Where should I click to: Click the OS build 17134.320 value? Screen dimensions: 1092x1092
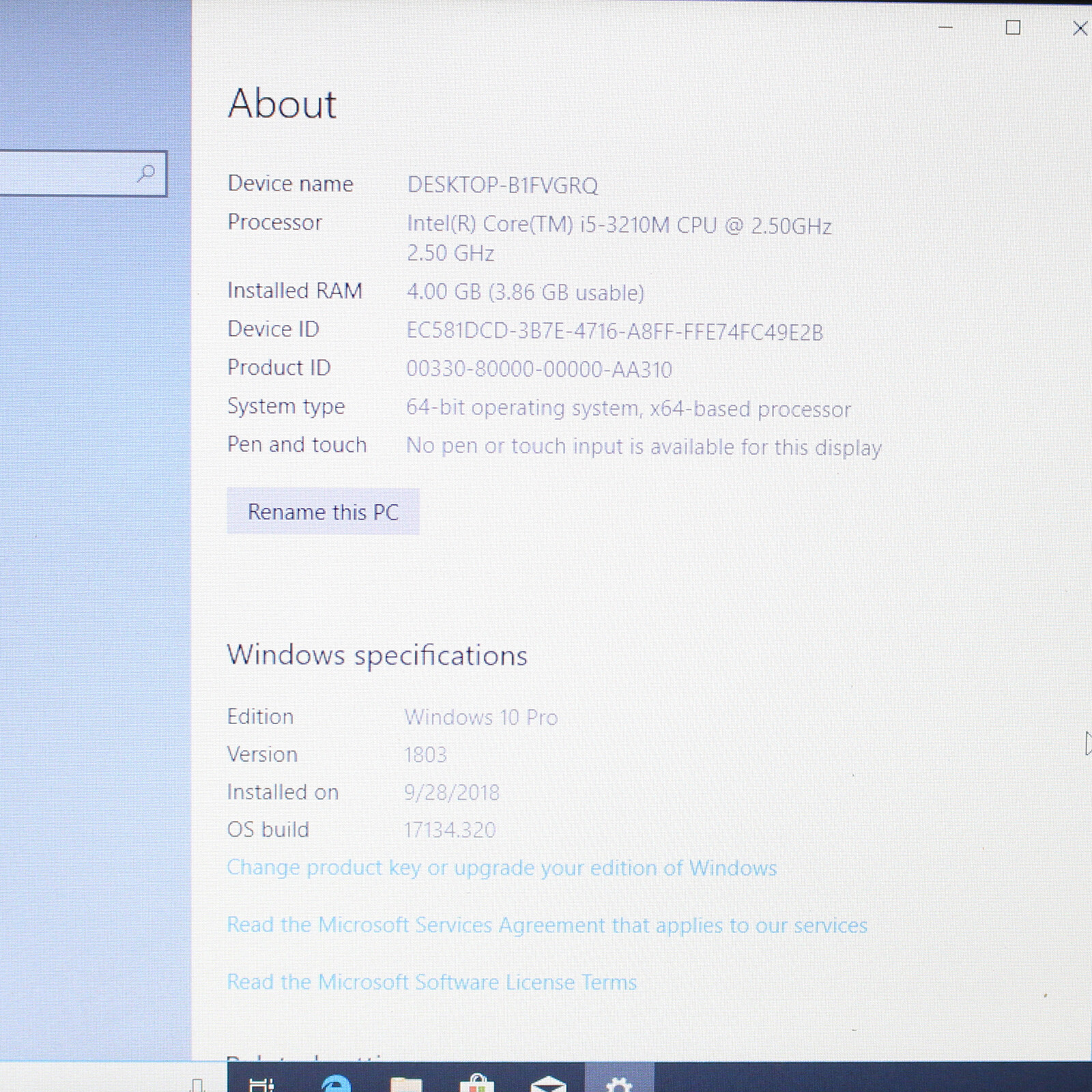(x=450, y=830)
